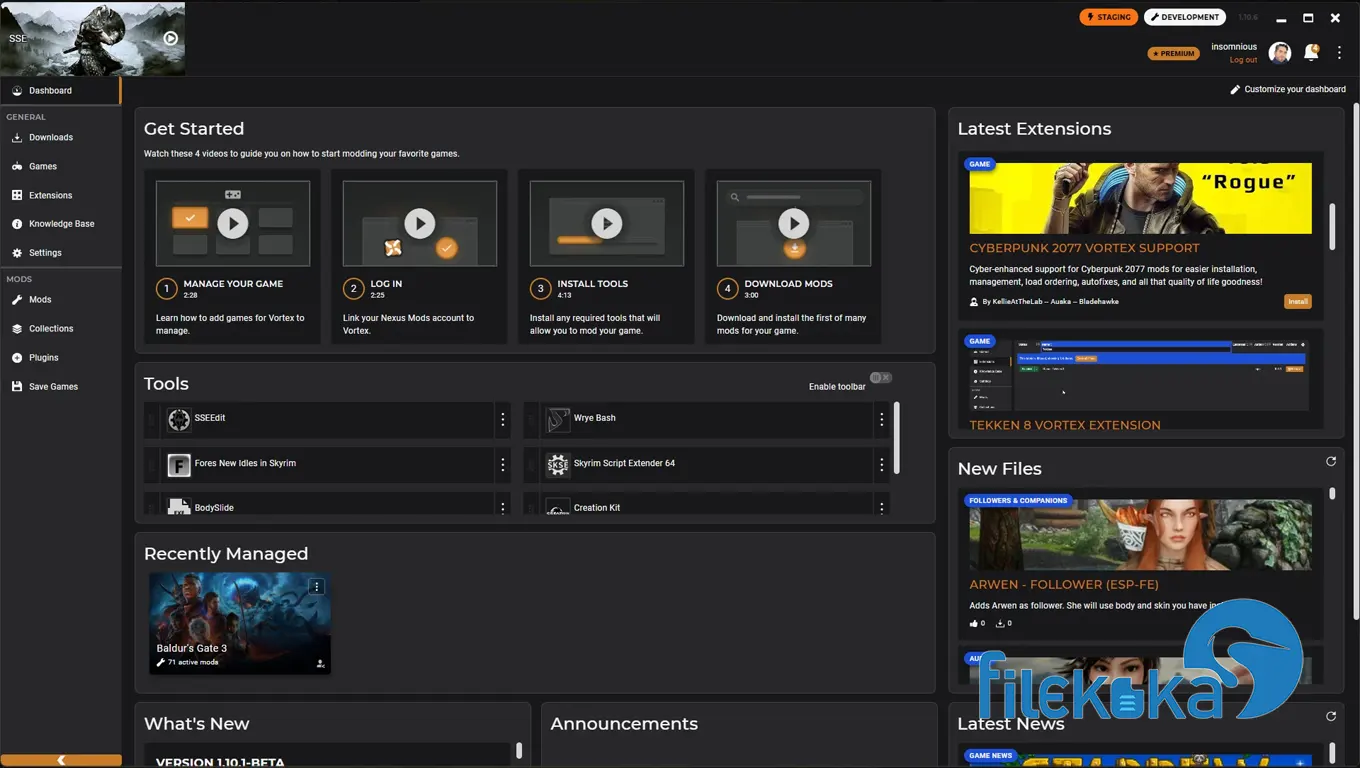
Task: Click the Creation Kit tool icon
Action: tap(558, 507)
